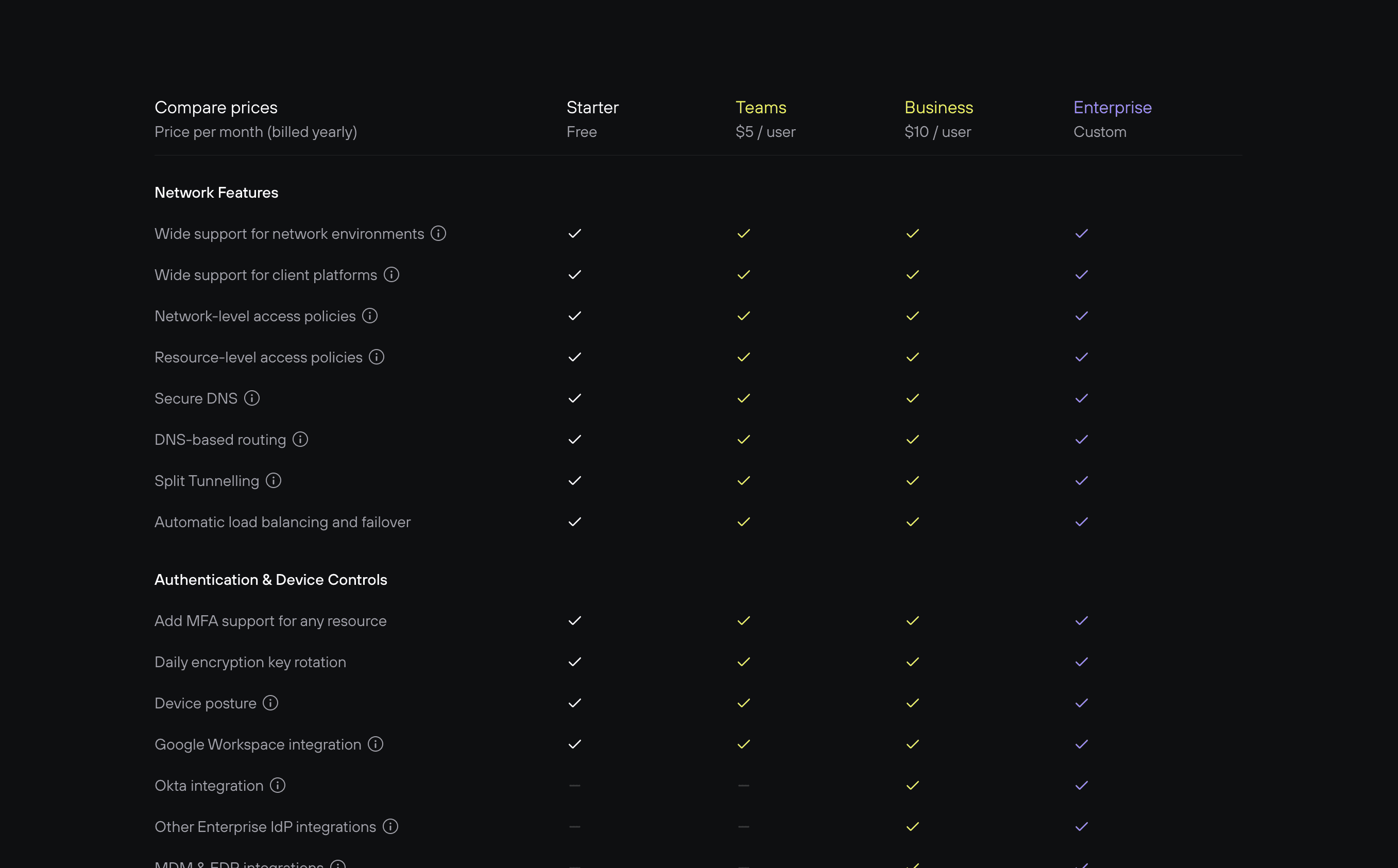
Task: Click Starter dash for Okta integration
Action: coord(574,785)
